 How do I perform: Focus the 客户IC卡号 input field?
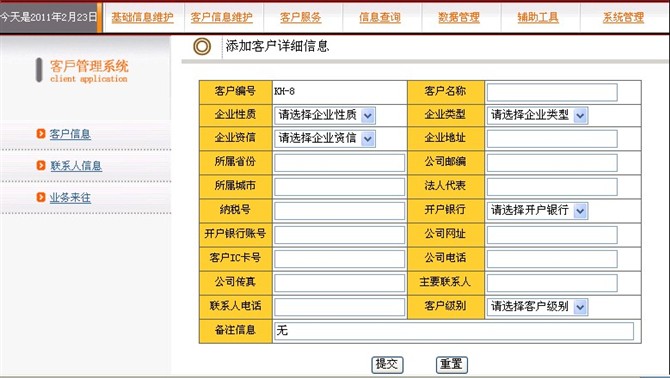pyautogui.click(x=340, y=259)
